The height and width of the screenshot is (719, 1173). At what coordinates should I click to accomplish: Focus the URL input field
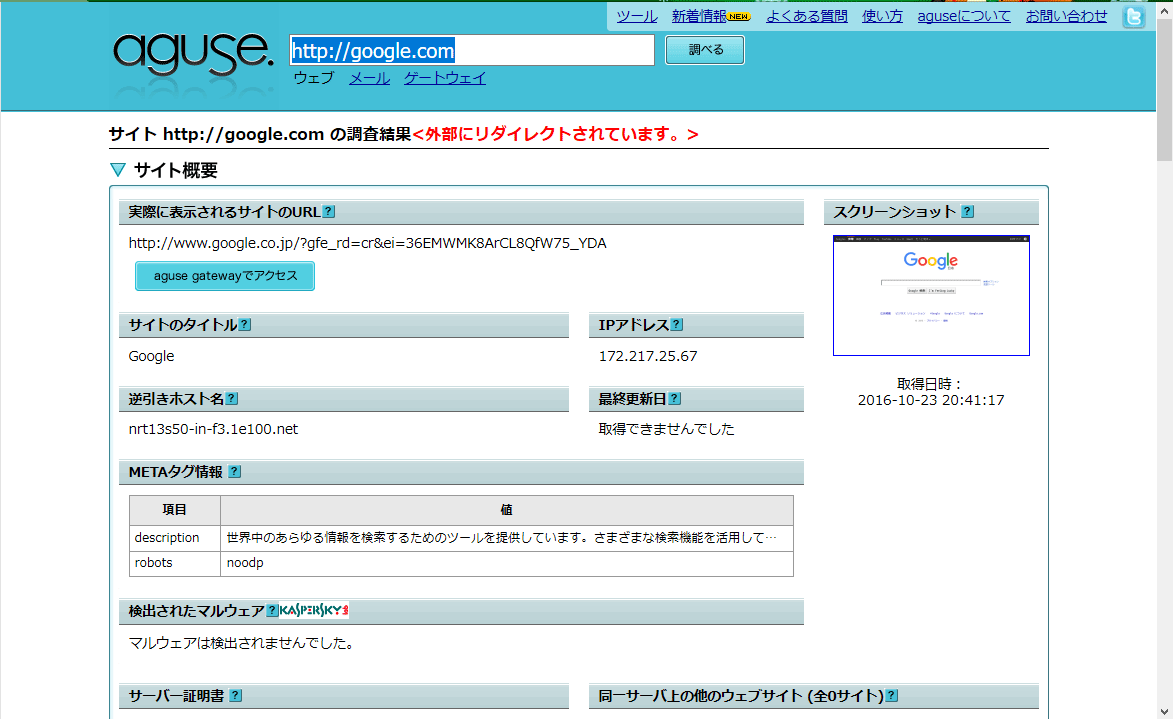point(472,50)
